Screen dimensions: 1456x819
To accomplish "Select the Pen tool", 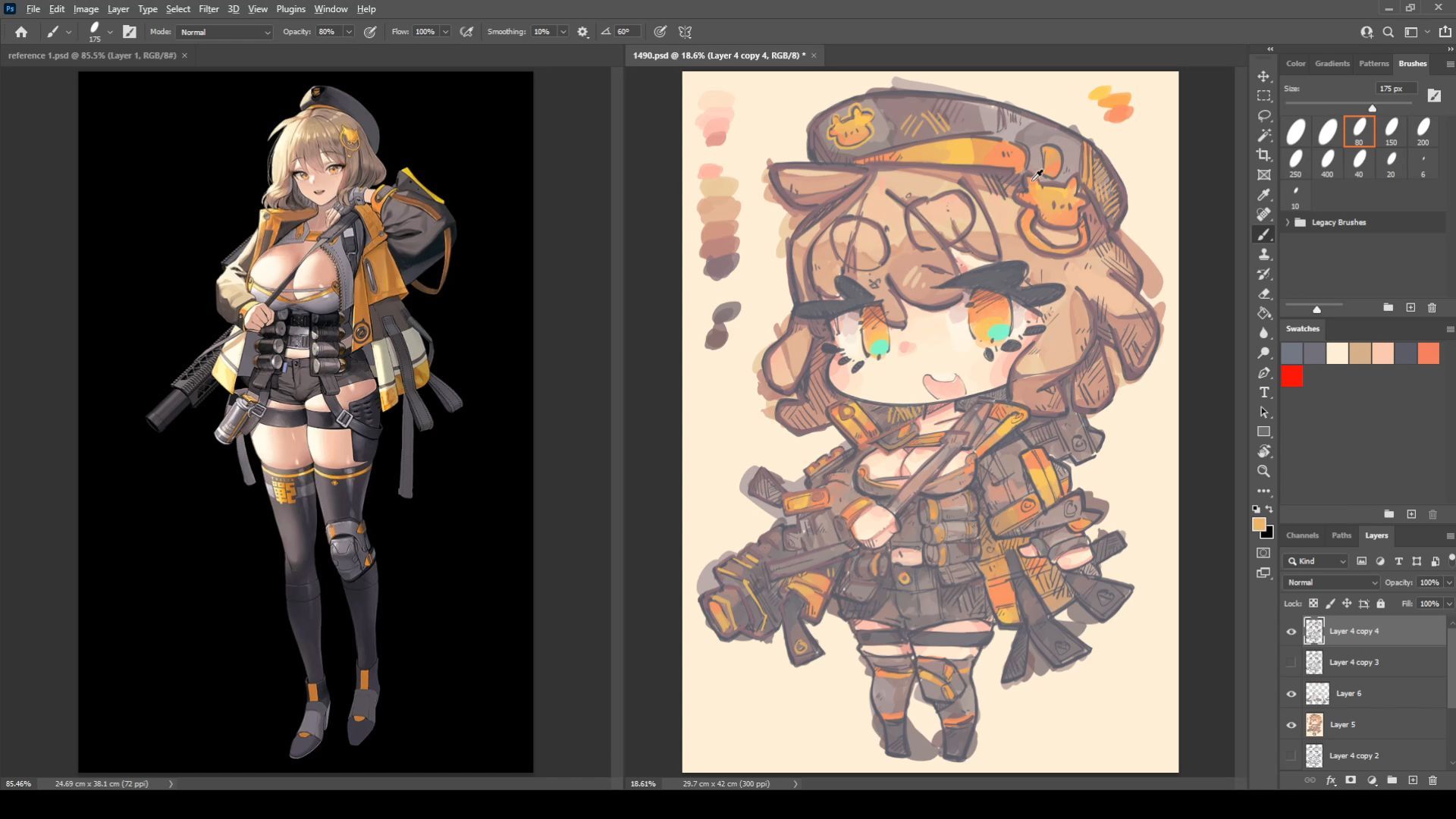I will [x=1263, y=372].
